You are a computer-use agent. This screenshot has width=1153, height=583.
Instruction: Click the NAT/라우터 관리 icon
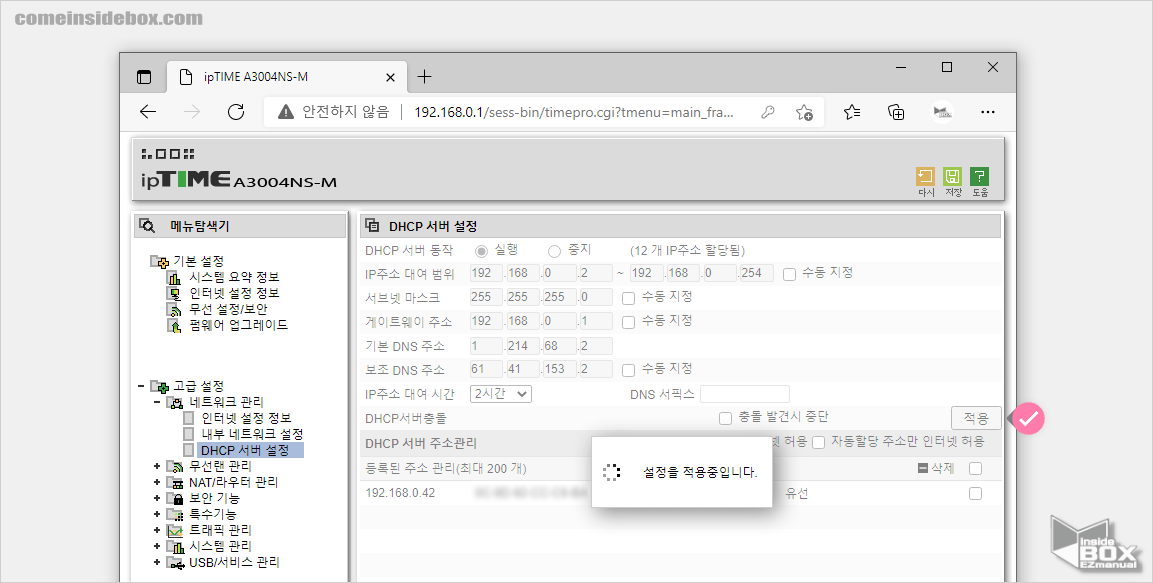click(175, 482)
